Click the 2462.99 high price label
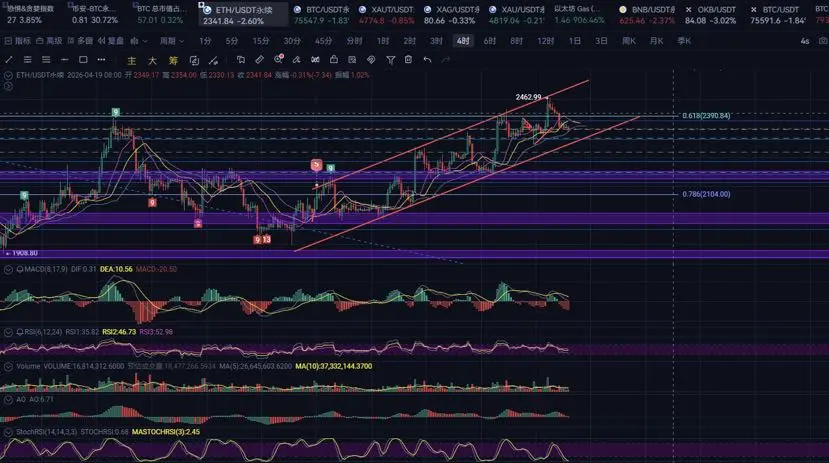 (528, 97)
